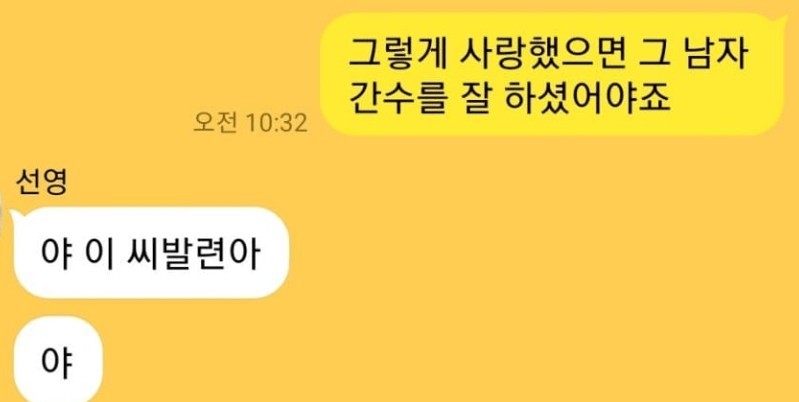Screen dimensions: 799x402
Task: Click the '오전' label beside the time
Action: click(215, 123)
